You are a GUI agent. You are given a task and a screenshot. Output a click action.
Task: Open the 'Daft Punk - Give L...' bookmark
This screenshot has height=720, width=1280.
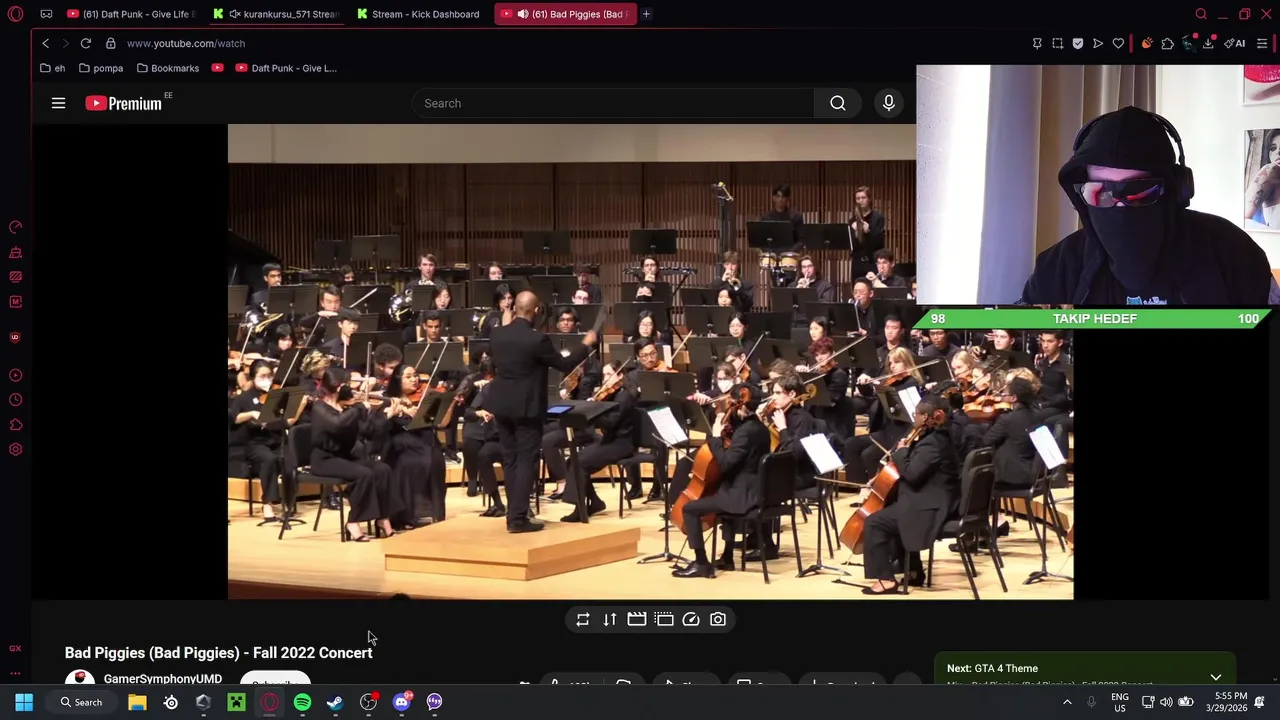(x=286, y=68)
